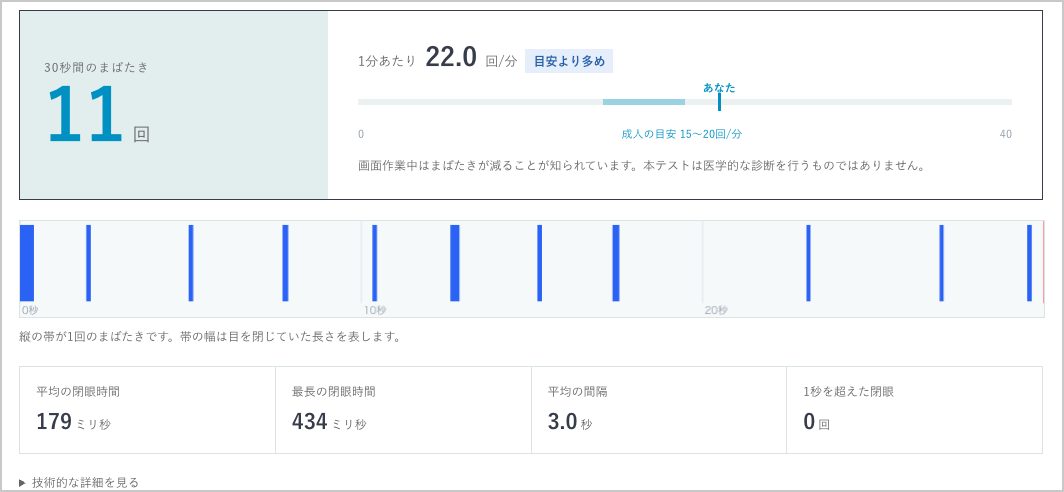This screenshot has height=492, width=1064.
Task: Click the 40 gauge maximum label
Action: tap(1006, 134)
